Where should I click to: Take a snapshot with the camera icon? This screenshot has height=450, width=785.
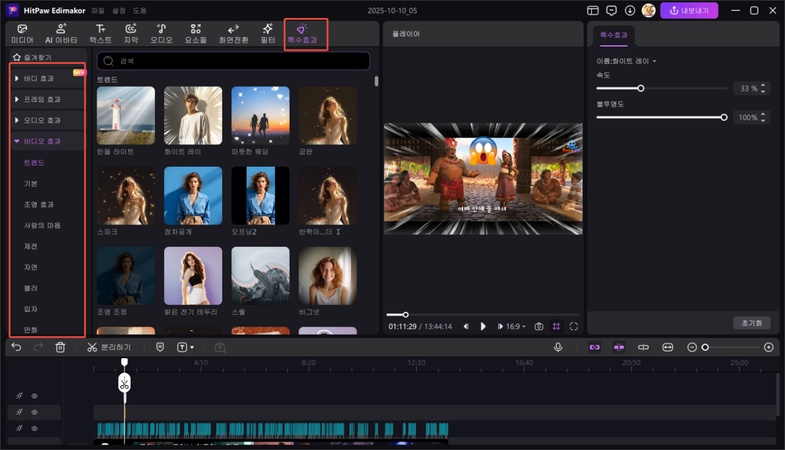click(539, 326)
